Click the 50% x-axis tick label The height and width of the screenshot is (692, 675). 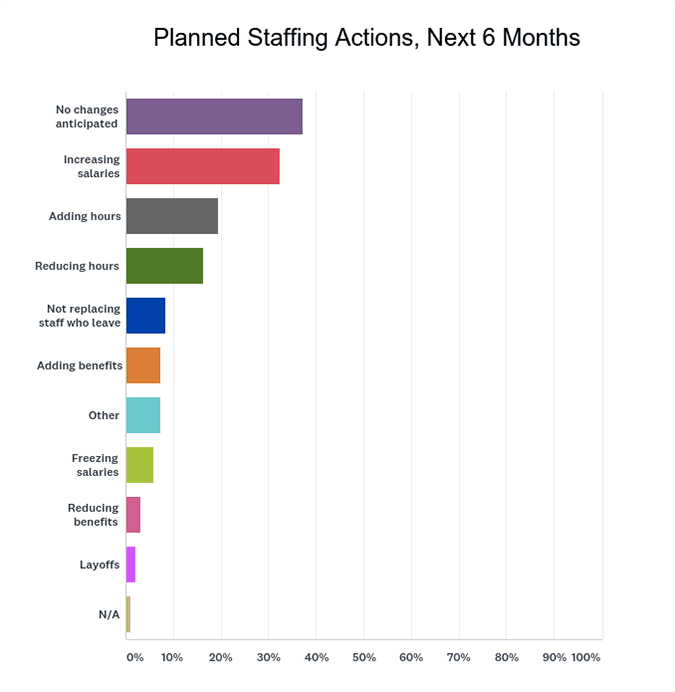pos(363,657)
